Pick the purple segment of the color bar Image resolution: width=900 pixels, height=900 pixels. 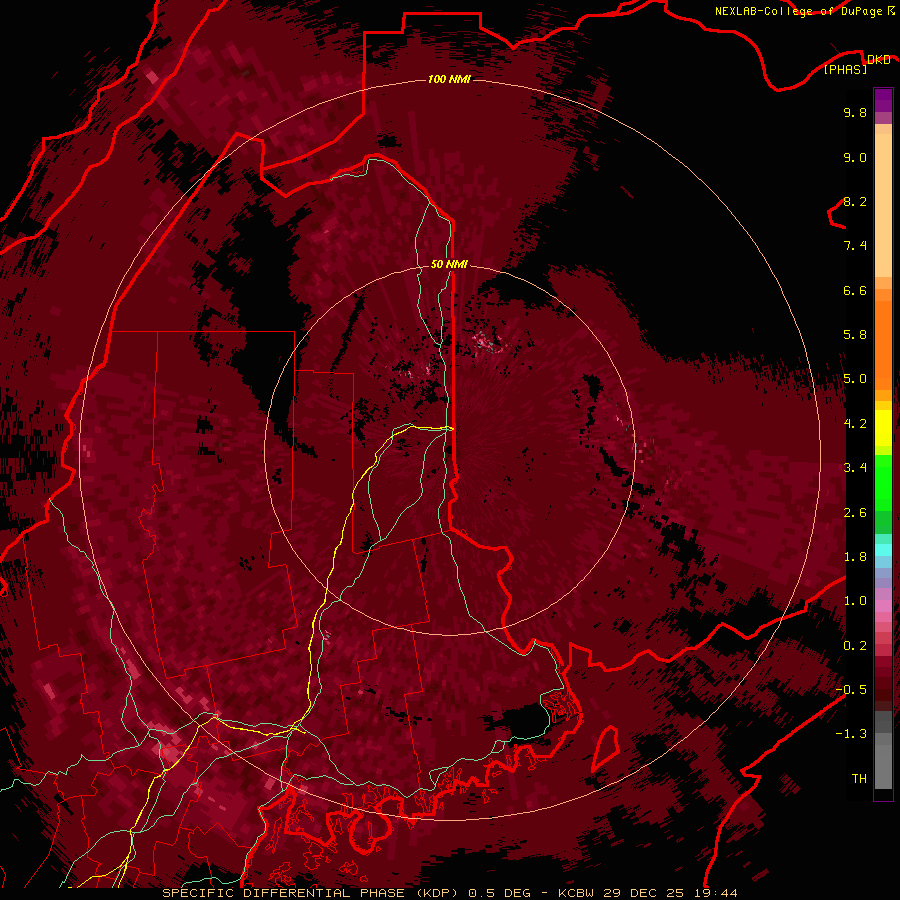pos(883,100)
